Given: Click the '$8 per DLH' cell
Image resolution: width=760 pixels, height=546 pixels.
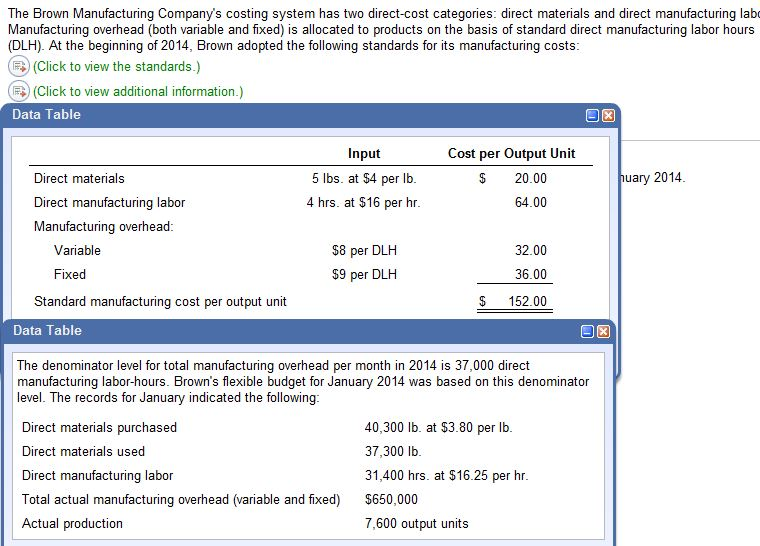Looking at the screenshot, I should click(364, 250).
